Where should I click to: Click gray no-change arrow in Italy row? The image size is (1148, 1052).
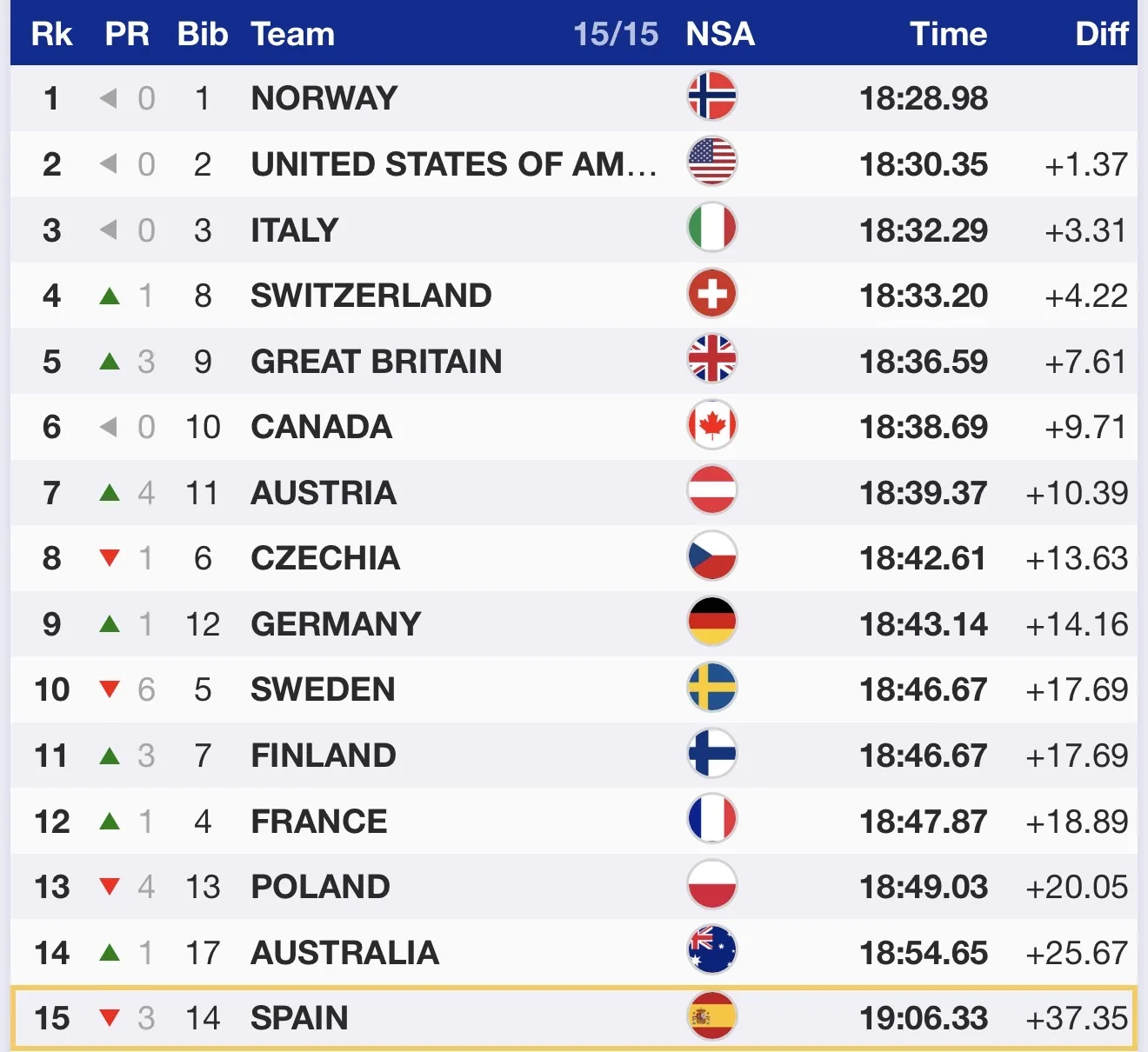coord(109,230)
